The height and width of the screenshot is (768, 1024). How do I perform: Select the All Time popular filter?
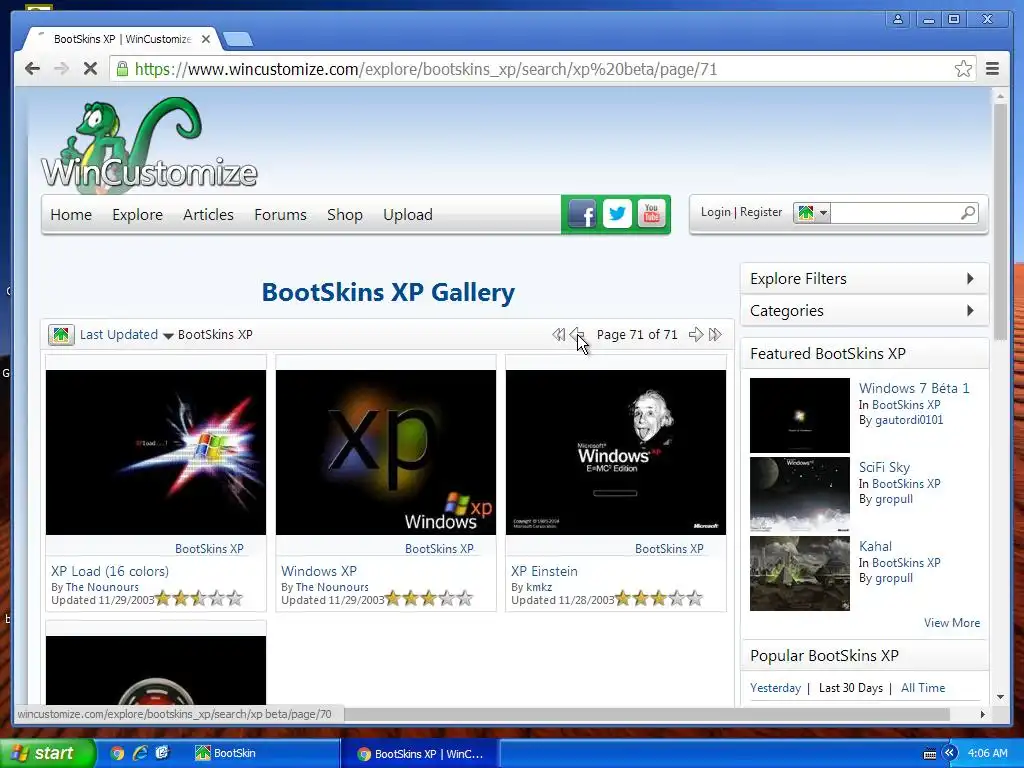(x=923, y=688)
